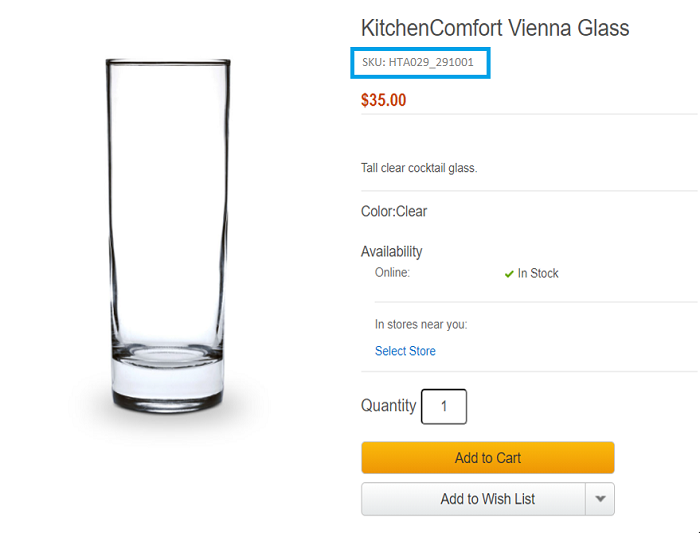The height and width of the screenshot is (533, 700).
Task: Click the KitchenComfort Vienna Glass title
Action: tap(495, 28)
